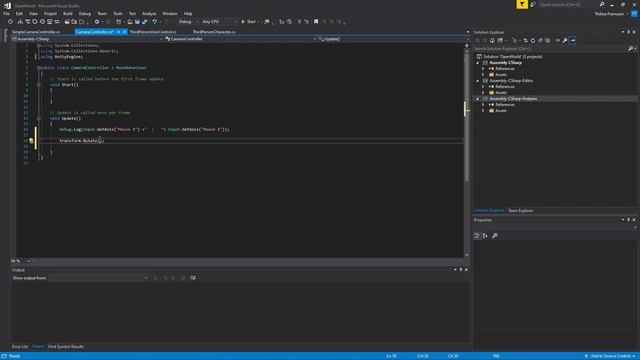Switch to Find Symbol Results tab

click(x=66, y=347)
